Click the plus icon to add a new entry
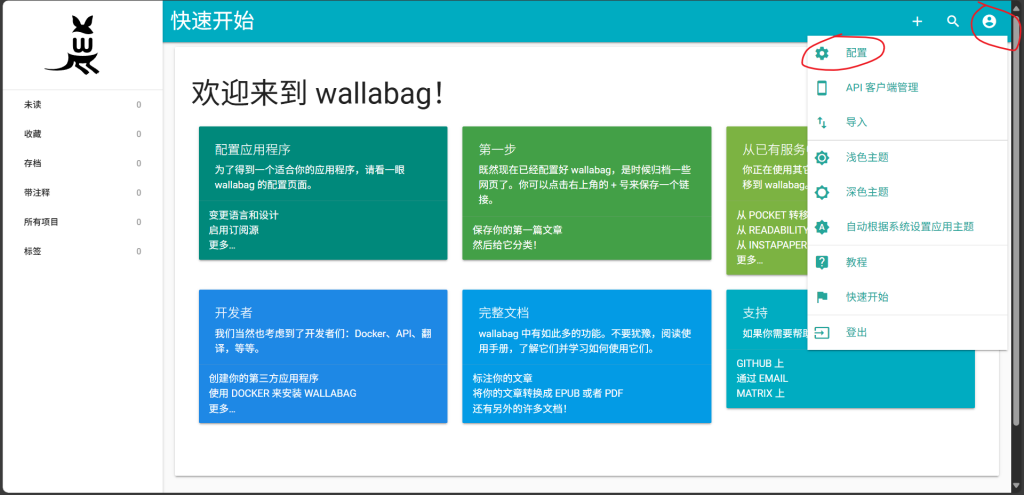This screenshot has width=1024, height=495. click(917, 21)
